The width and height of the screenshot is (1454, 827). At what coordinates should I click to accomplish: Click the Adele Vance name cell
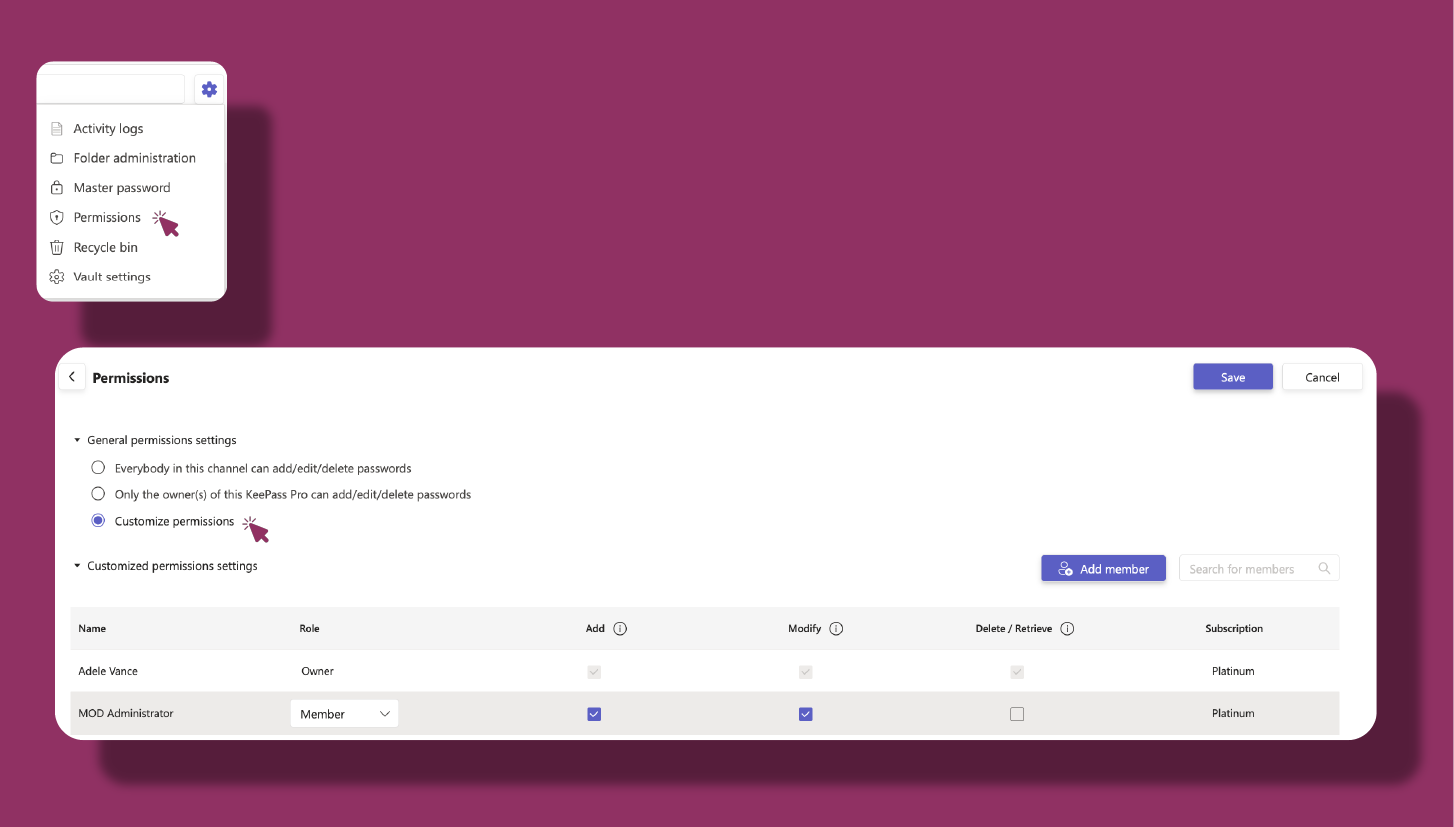click(108, 672)
